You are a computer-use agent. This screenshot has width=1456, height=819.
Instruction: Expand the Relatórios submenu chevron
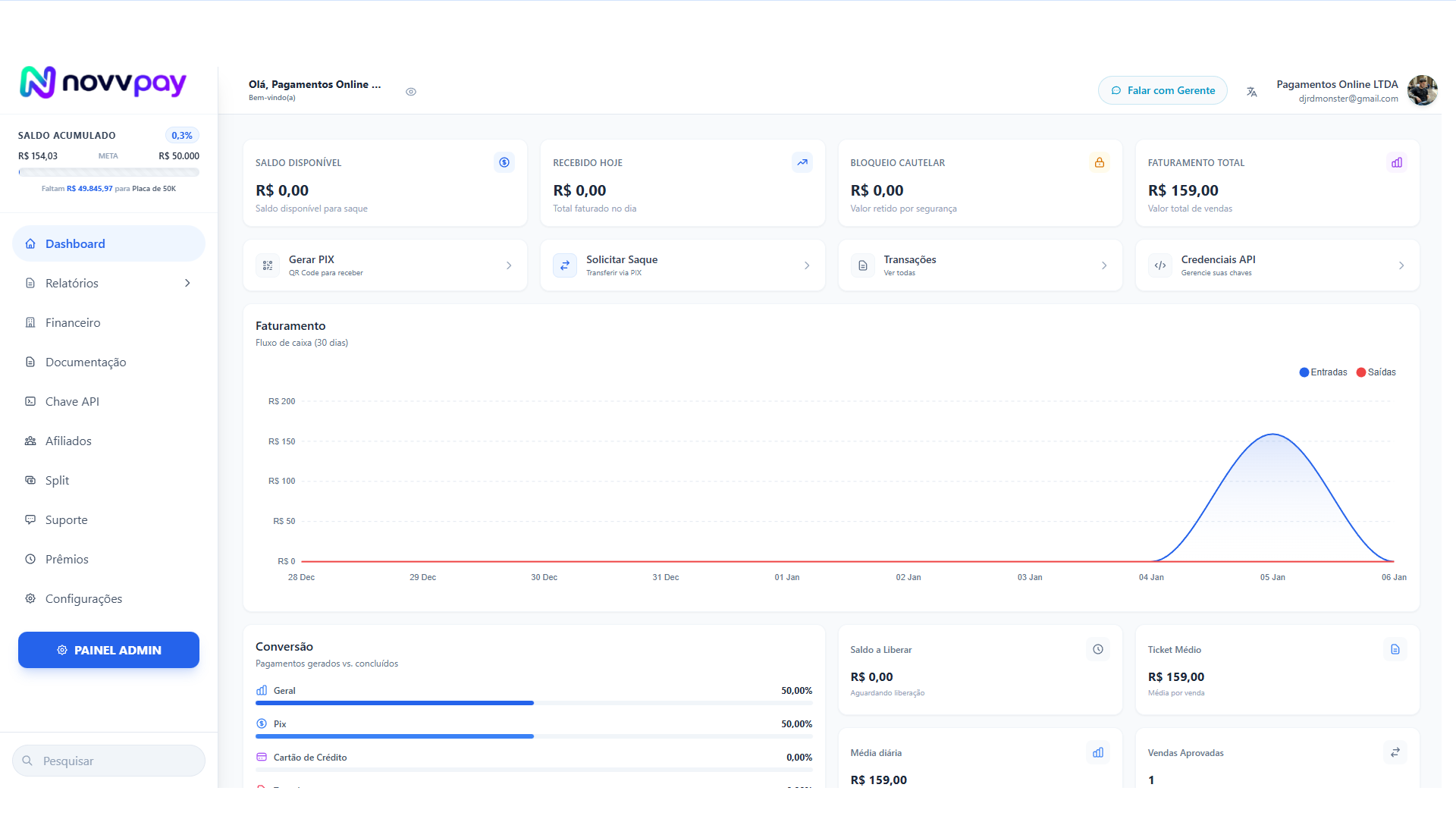(x=187, y=283)
